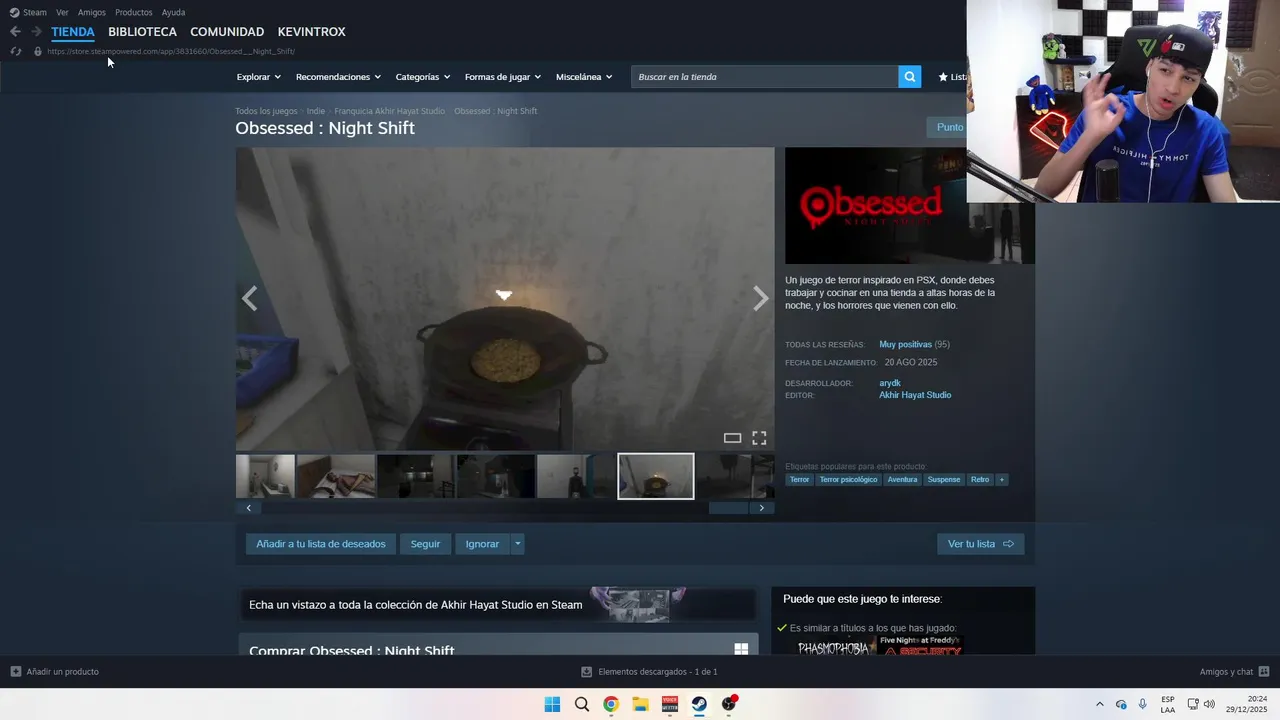Select the Terror psicológico tag
The width and height of the screenshot is (1280, 720).
pos(848,479)
